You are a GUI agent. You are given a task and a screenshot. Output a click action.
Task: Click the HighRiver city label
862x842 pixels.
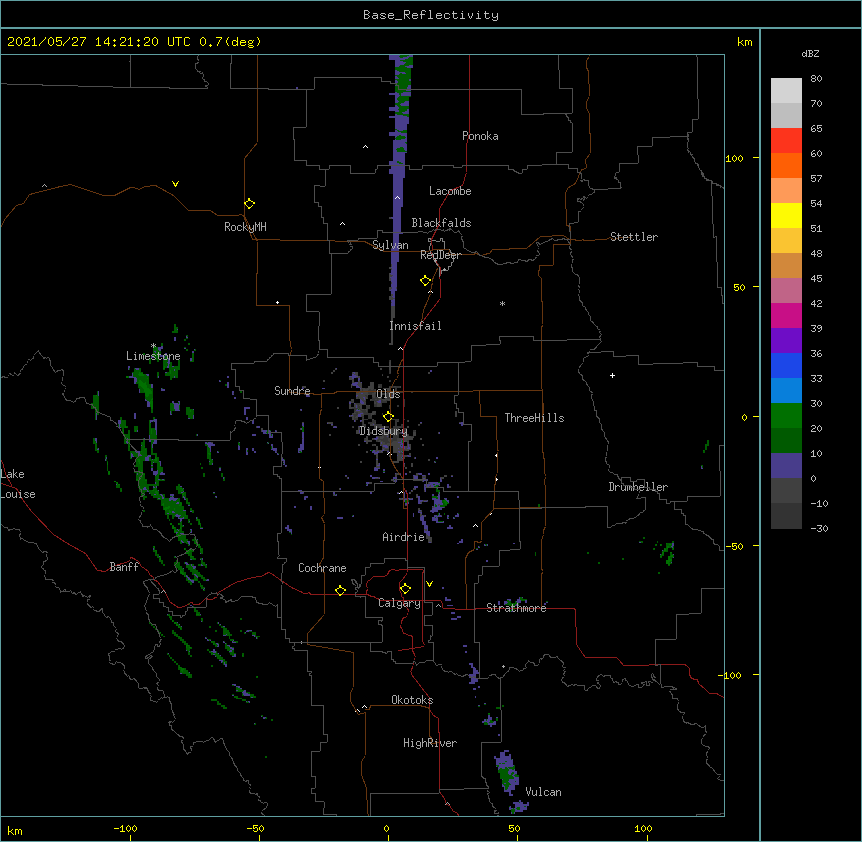click(430, 743)
